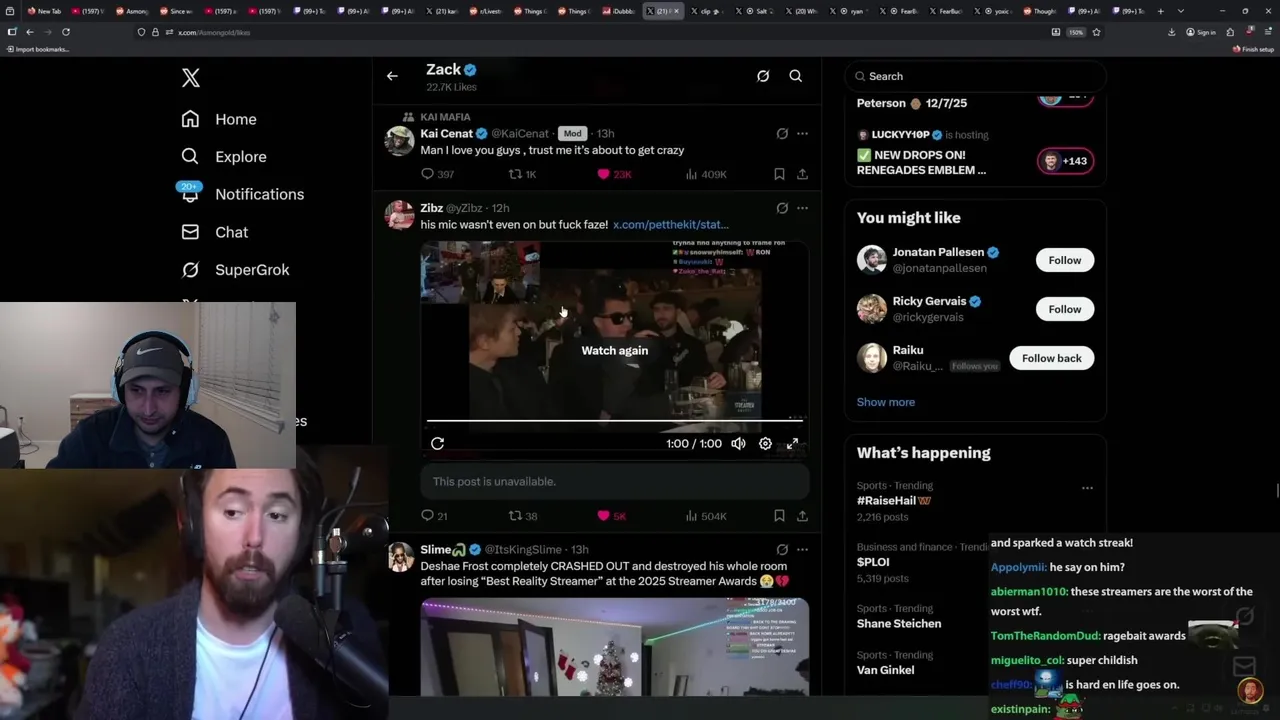Click inside the Search input field
The image size is (1280, 720).
pos(975,76)
